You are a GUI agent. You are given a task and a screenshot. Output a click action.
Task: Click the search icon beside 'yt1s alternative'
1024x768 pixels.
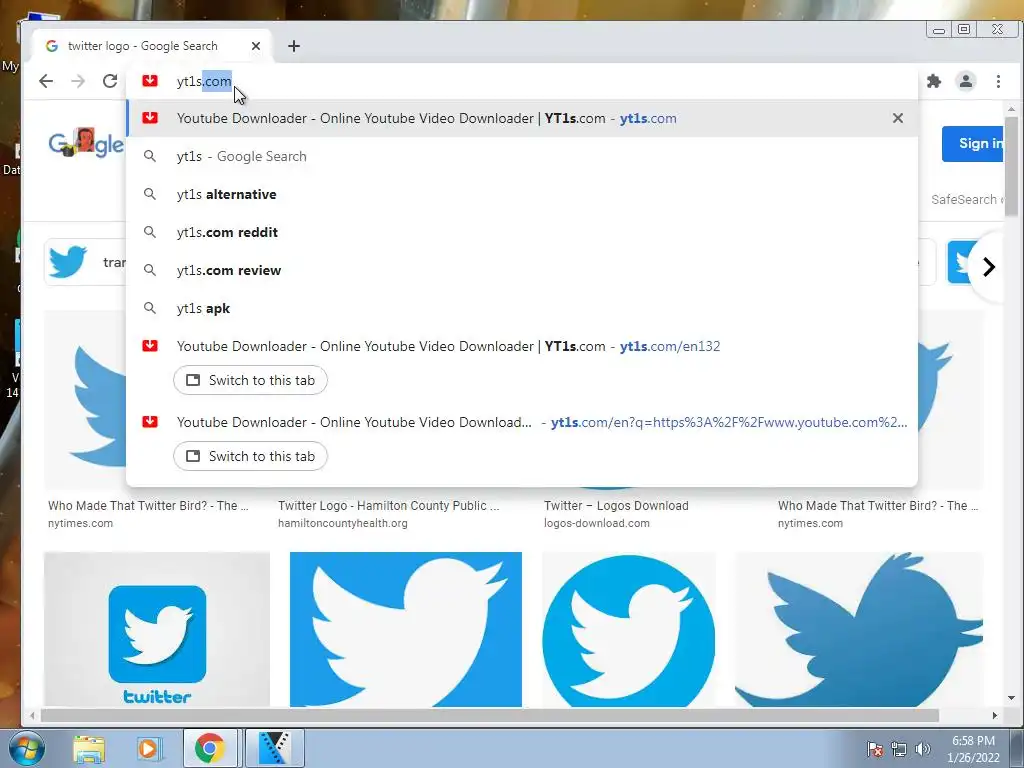pos(150,194)
